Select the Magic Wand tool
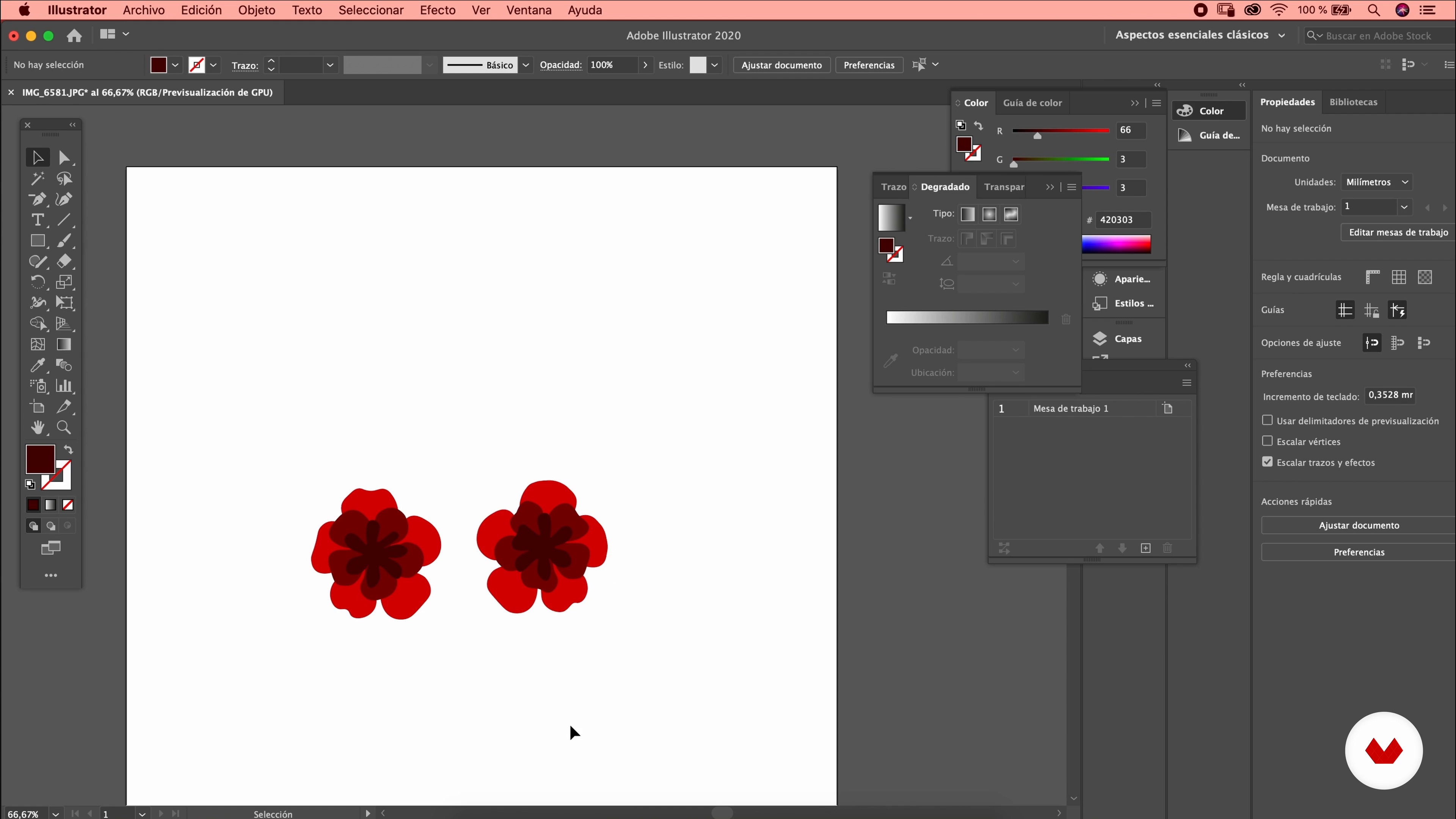The image size is (1456, 819). (x=37, y=179)
